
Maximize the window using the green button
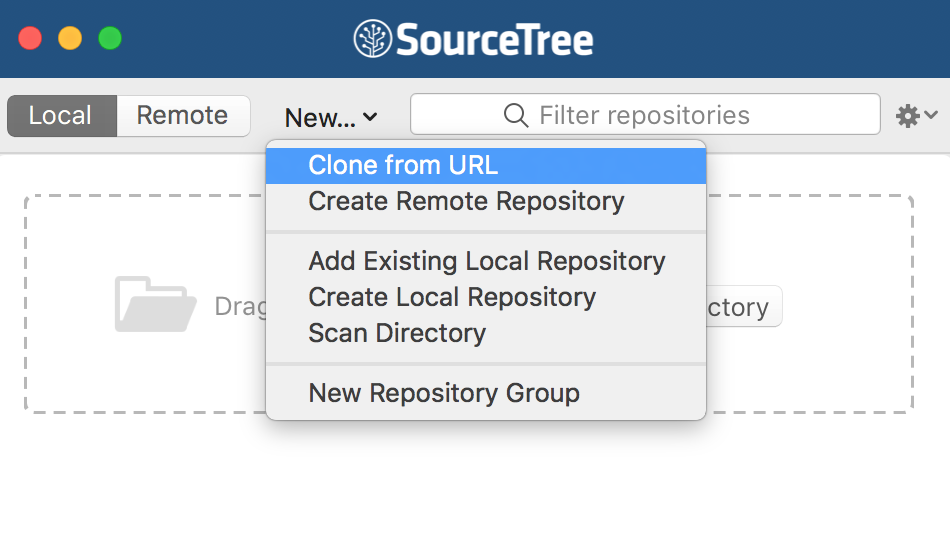point(110,39)
